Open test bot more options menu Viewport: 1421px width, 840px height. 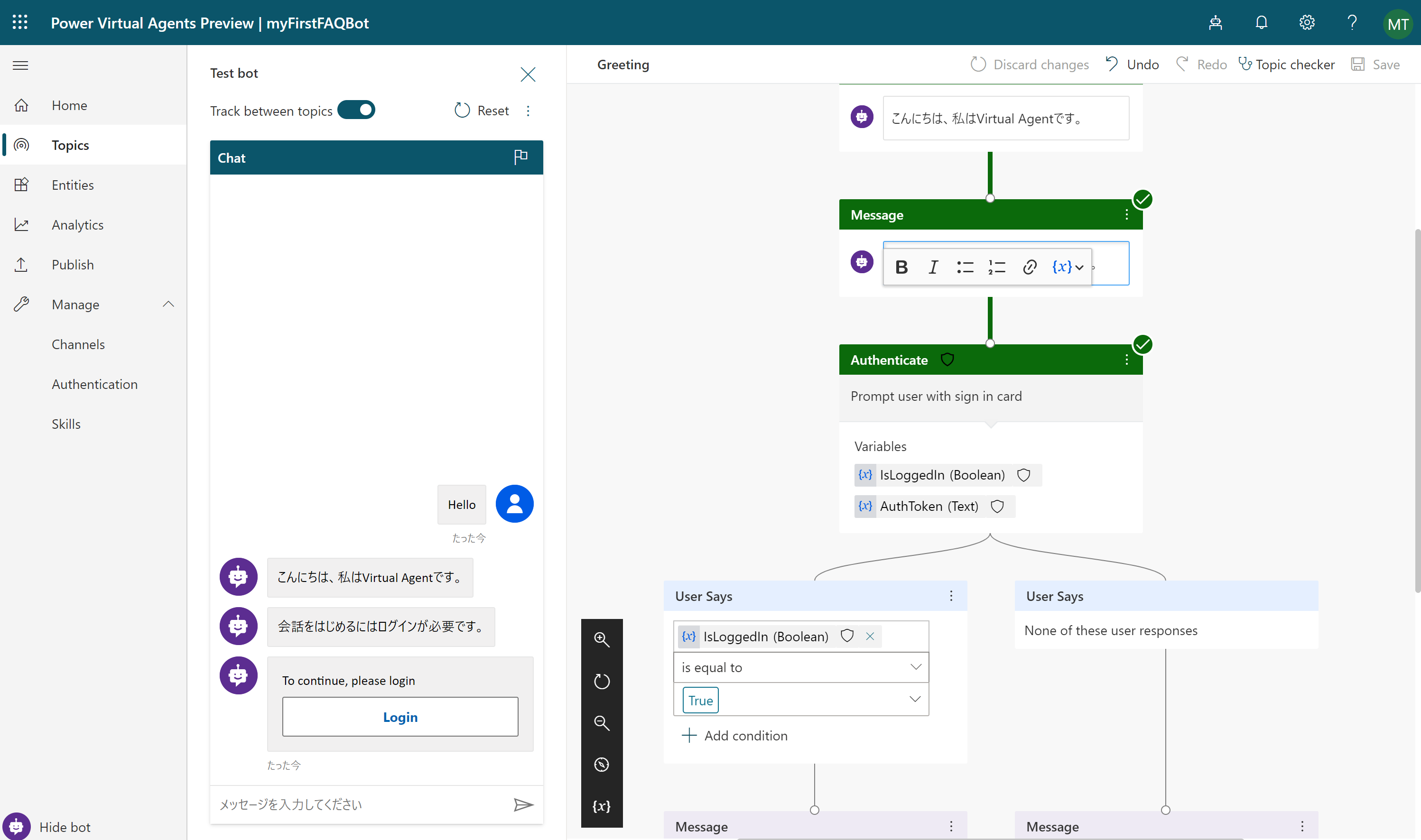point(528,111)
